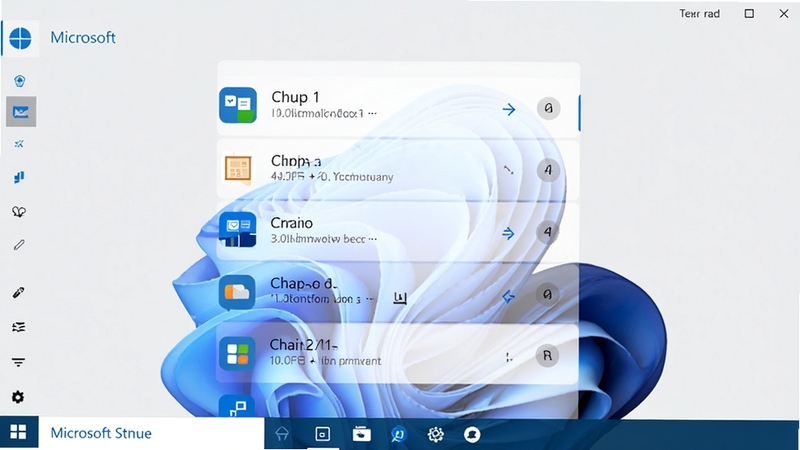Screen dimensions: 800x450
Task: Click the round badge on Chup 1 row
Action: pos(548,108)
